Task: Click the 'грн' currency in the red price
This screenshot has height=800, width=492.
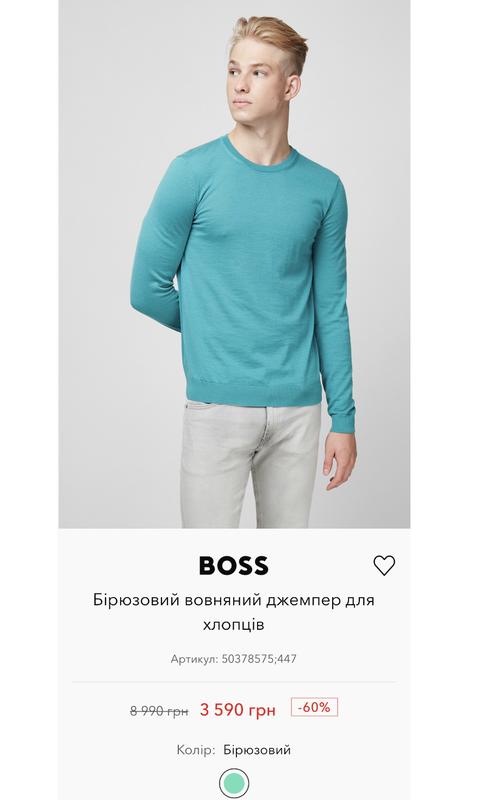Action: [x=261, y=711]
